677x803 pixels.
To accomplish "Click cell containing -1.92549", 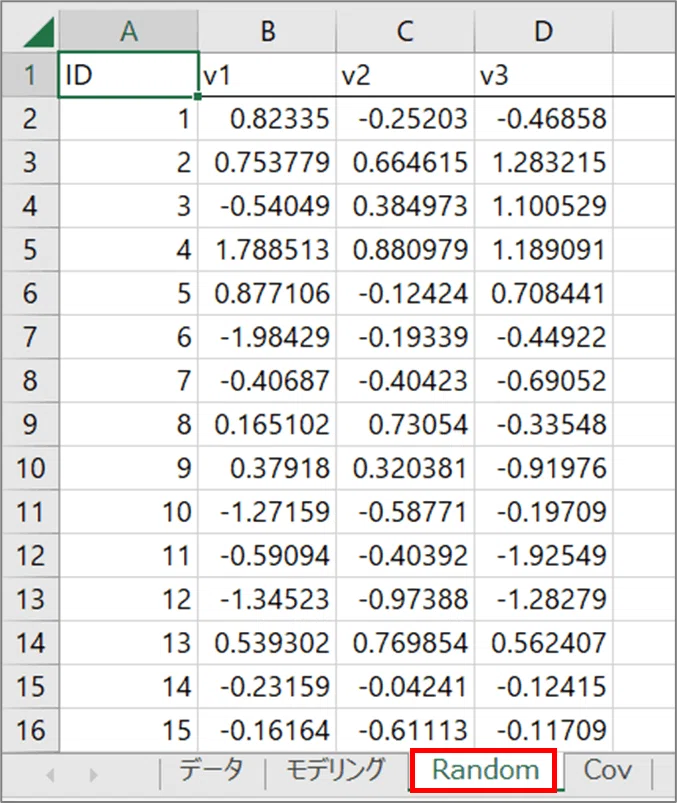I will (x=544, y=556).
